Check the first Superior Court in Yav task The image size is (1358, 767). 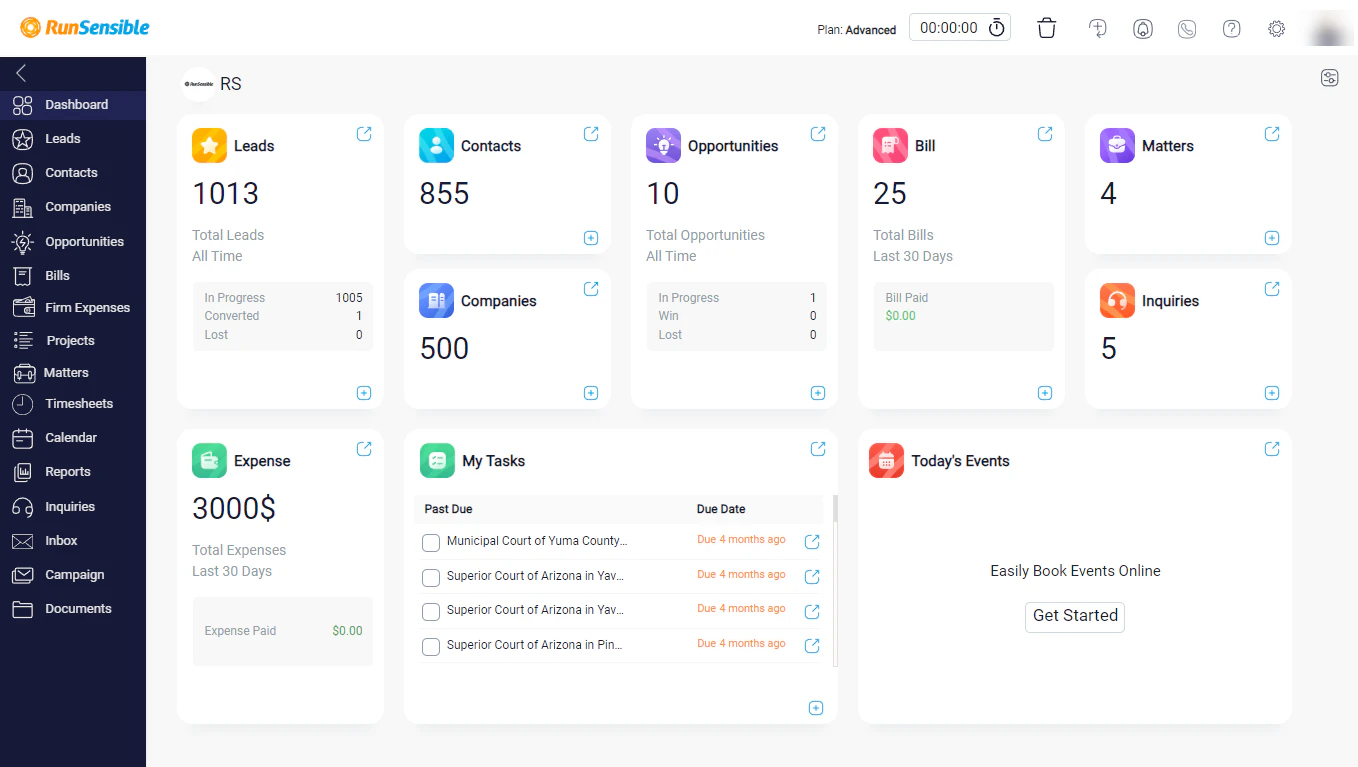[x=430, y=577]
